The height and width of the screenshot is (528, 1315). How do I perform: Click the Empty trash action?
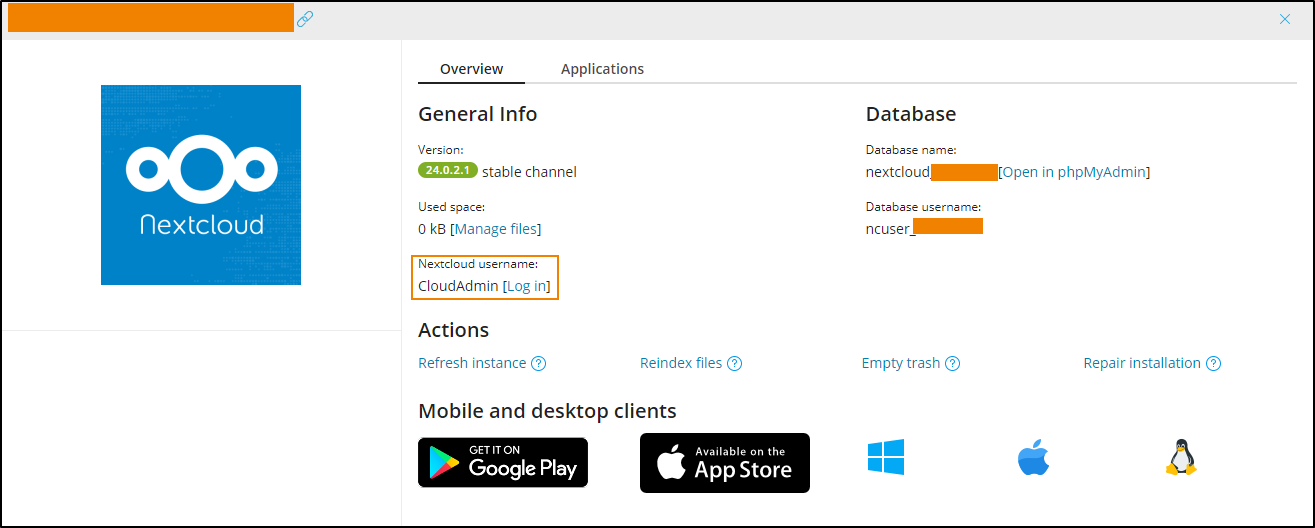click(900, 363)
